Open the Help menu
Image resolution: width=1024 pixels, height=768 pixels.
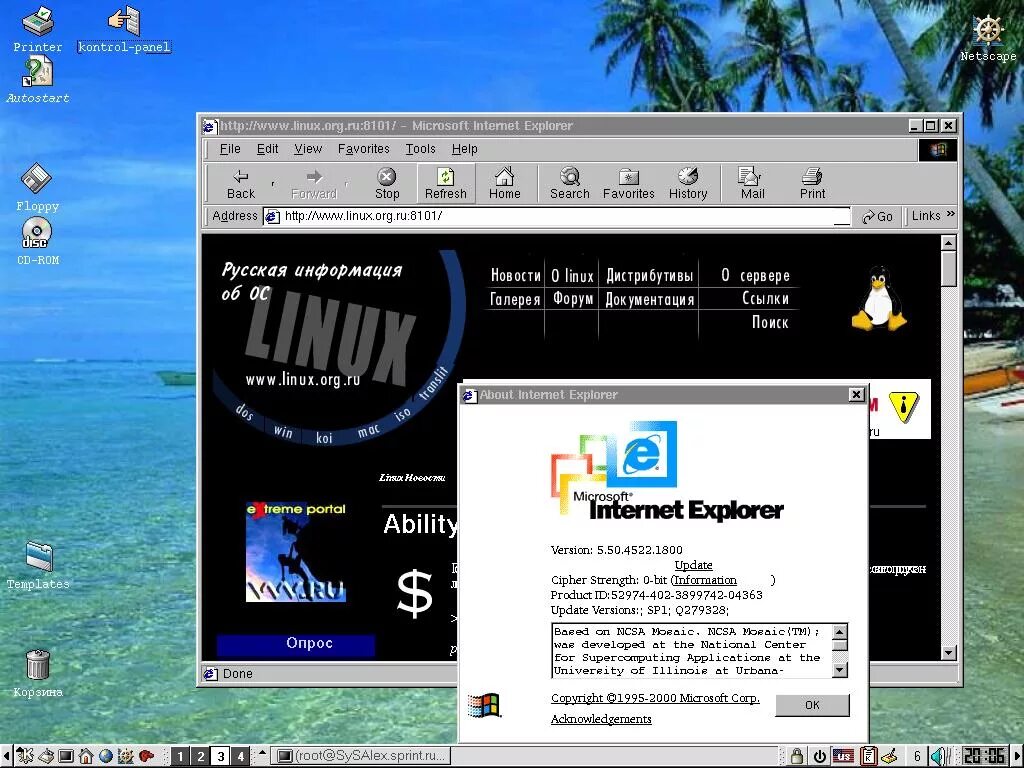tap(464, 149)
